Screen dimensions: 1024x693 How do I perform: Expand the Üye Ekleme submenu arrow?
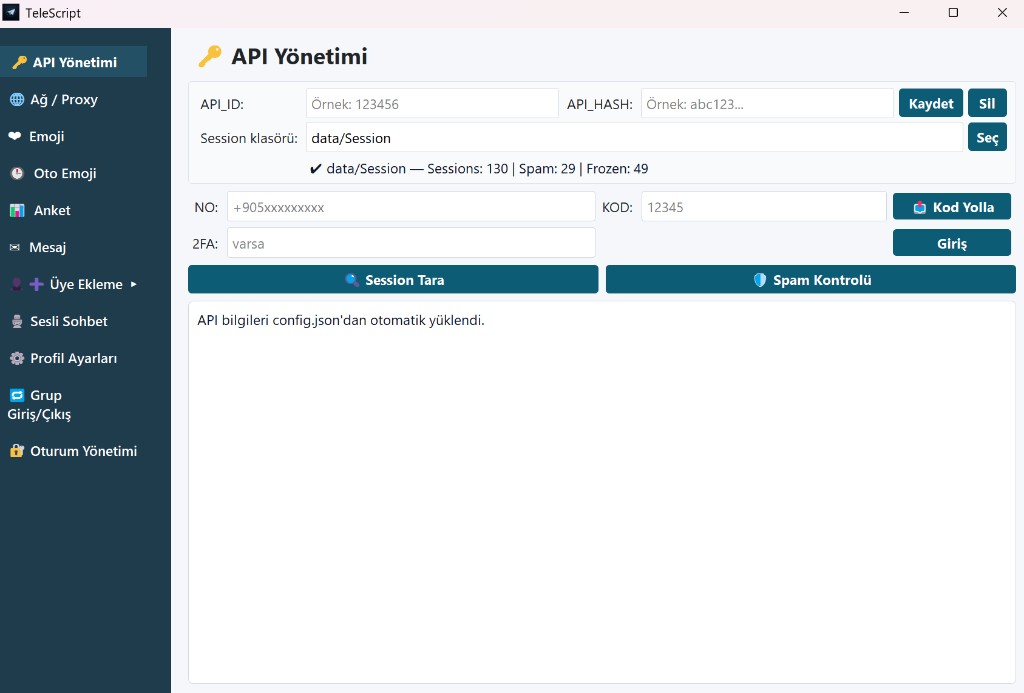[x=134, y=284]
